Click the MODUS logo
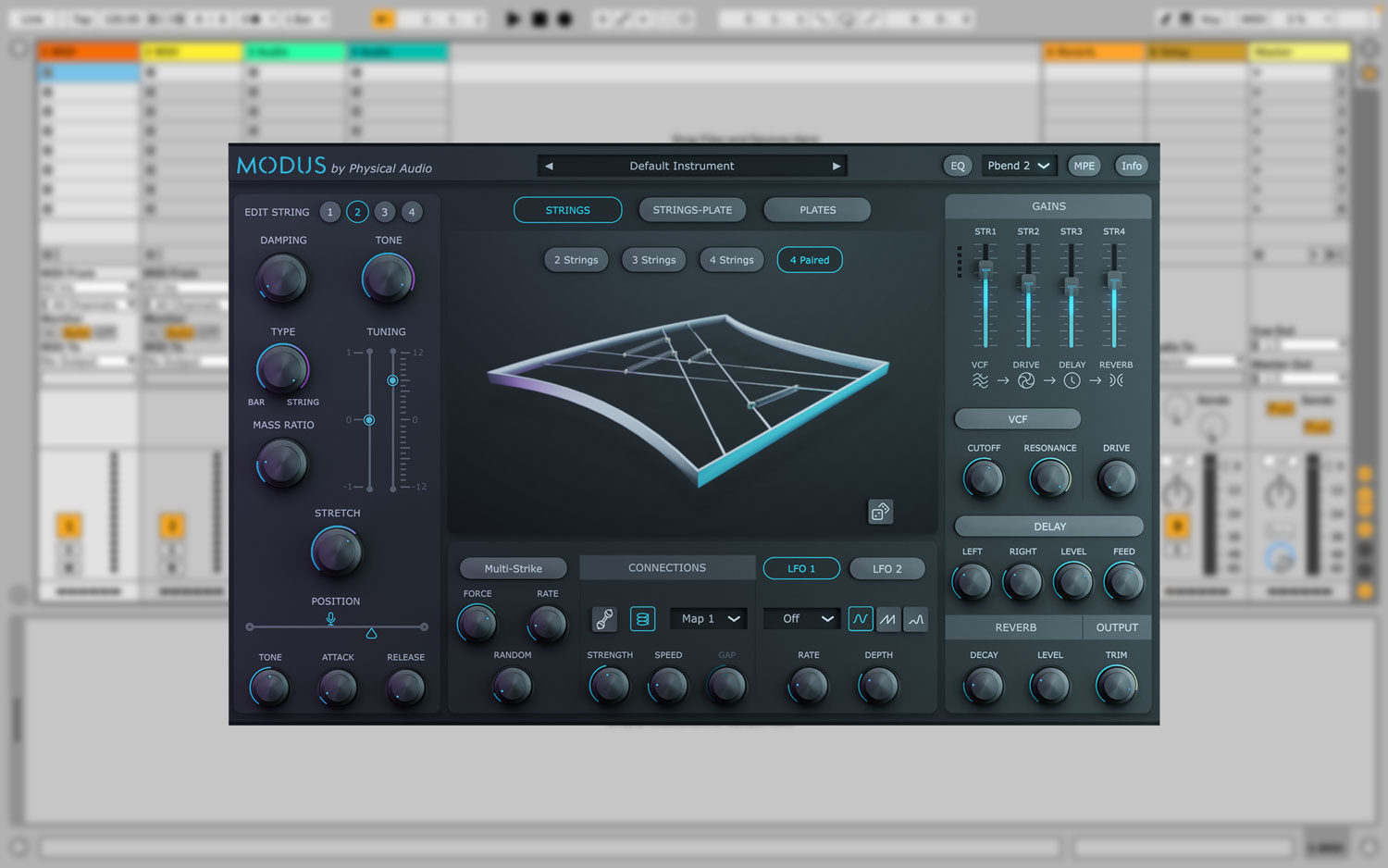The image size is (1388, 868). 281,166
